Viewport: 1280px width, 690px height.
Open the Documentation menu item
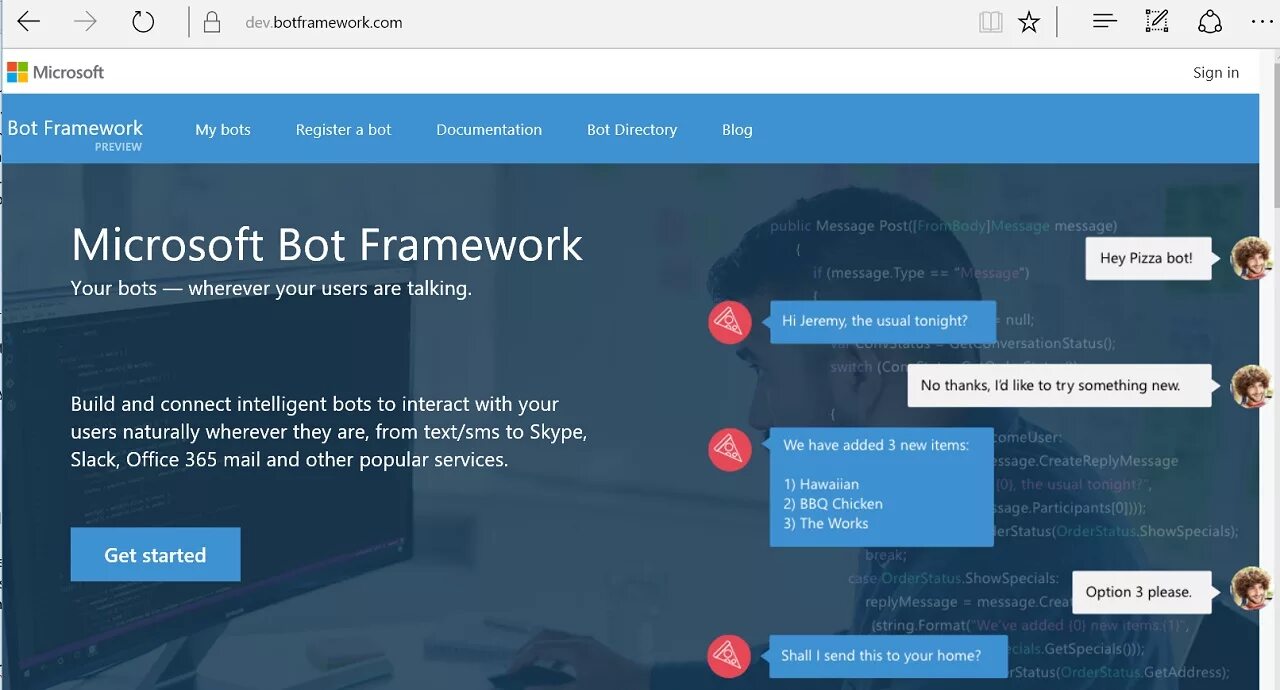[489, 130]
